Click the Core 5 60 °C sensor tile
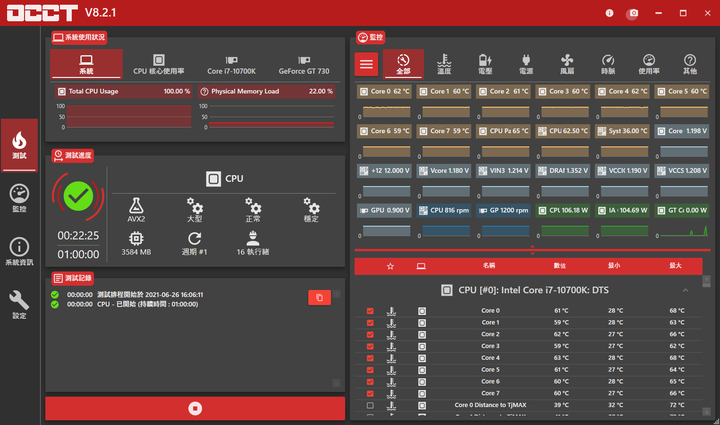 click(x=682, y=91)
